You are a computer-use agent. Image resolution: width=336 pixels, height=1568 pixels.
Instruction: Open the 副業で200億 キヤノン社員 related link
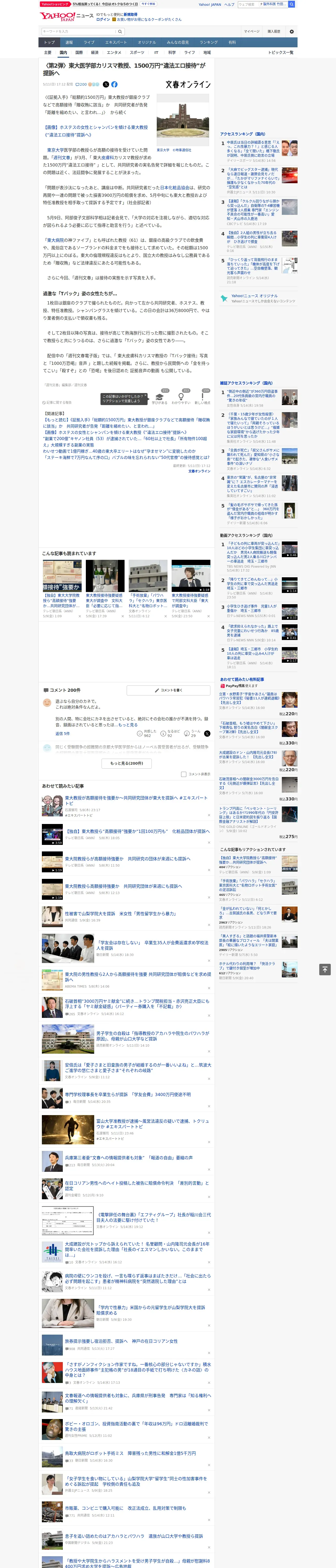(125, 441)
